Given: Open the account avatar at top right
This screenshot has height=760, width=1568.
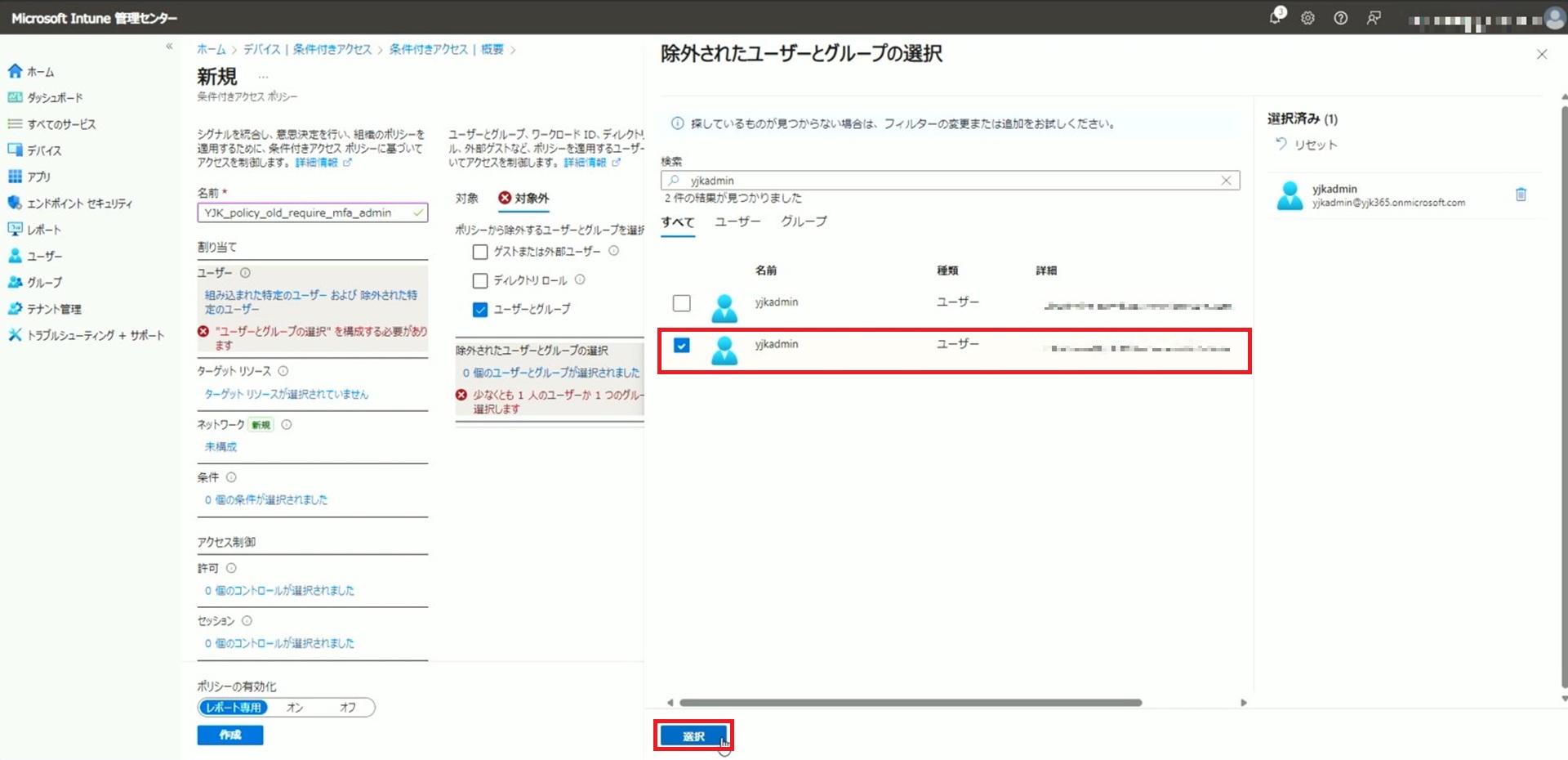Looking at the screenshot, I should point(1554,19).
